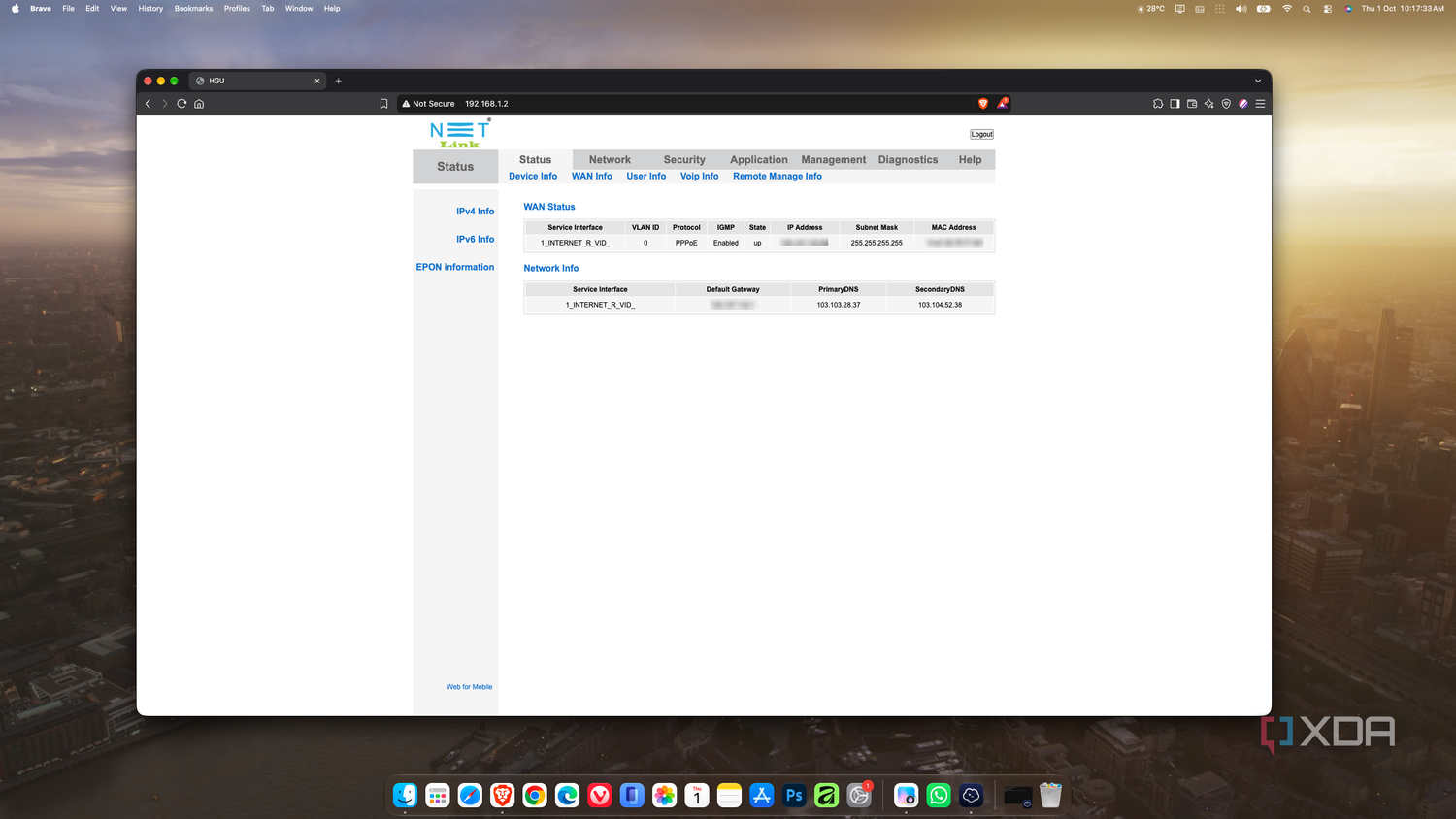Viewport: 1456px width, 819px height.
Task: Open the Application tab
Action: point(759,160)
